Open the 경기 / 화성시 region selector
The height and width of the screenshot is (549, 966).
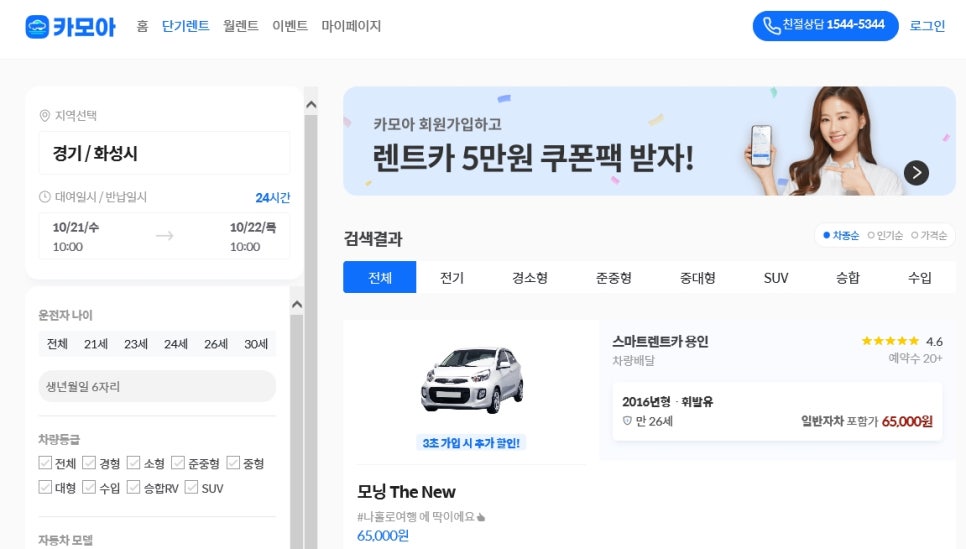164,153
